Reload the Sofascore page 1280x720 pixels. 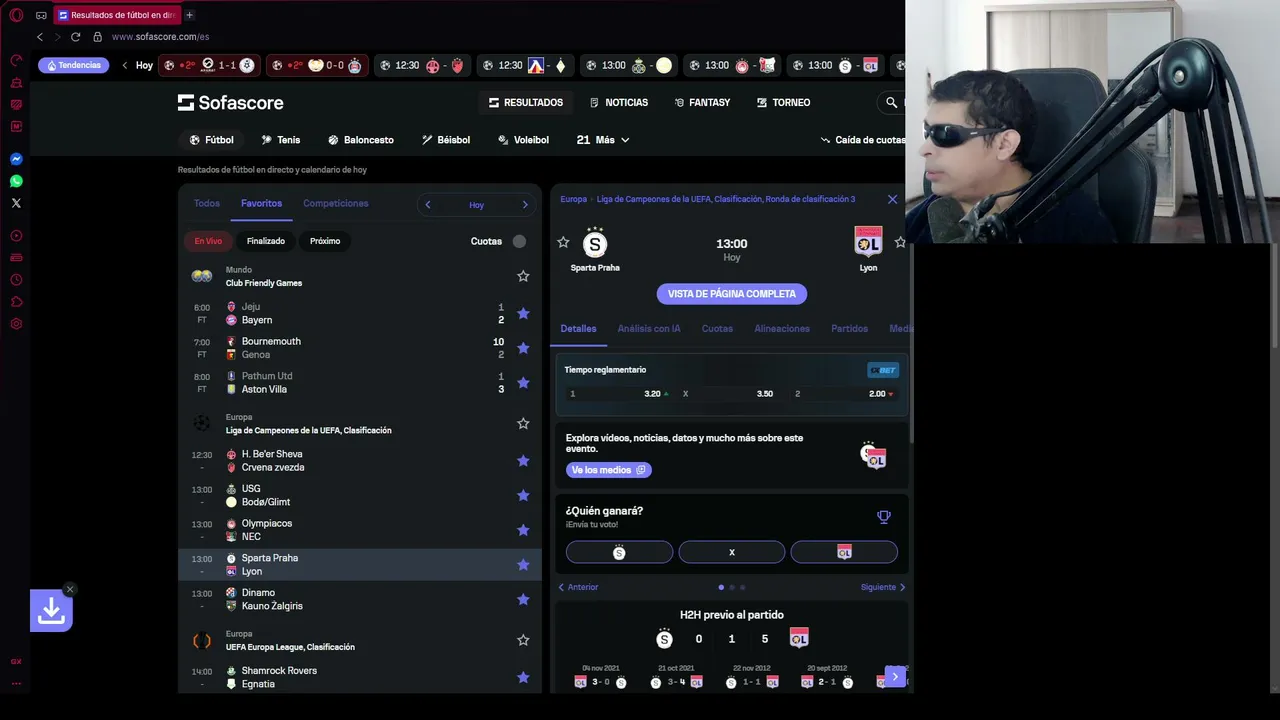75,37
